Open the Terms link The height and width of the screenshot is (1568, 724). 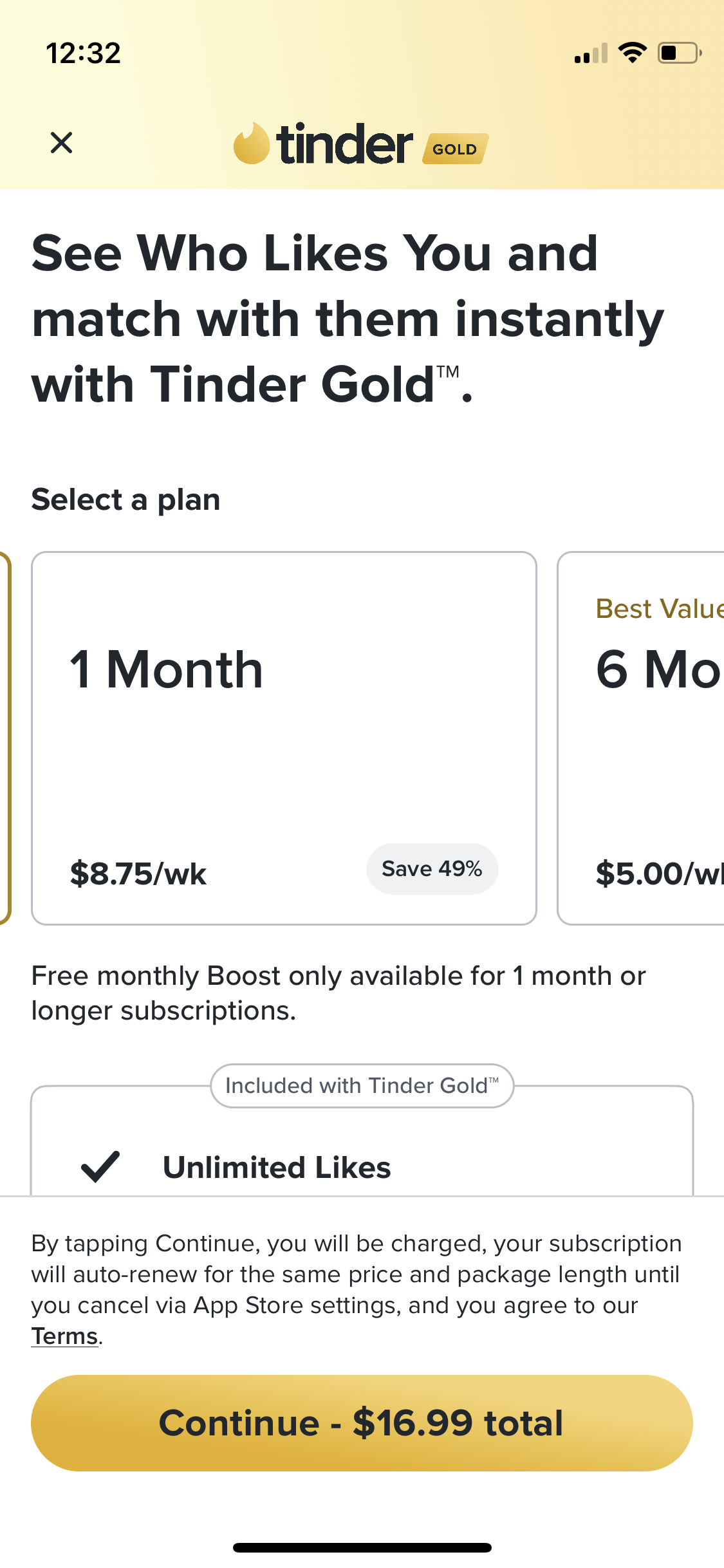64,1336
